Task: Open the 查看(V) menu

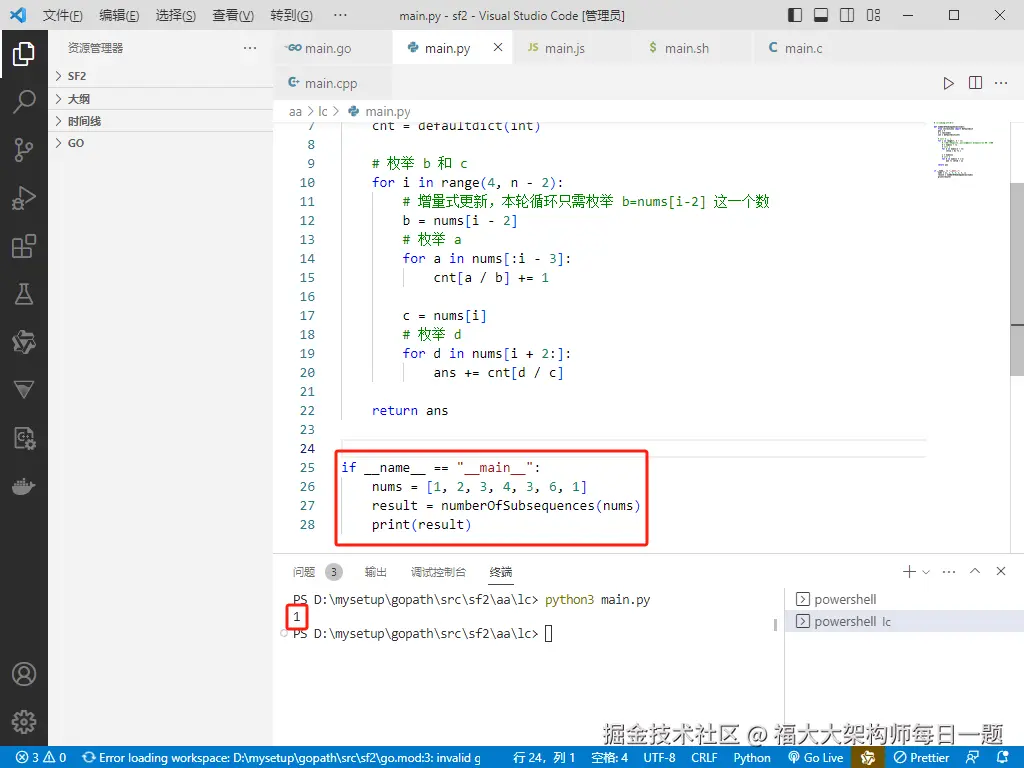Action: click(x=233, y=15)
